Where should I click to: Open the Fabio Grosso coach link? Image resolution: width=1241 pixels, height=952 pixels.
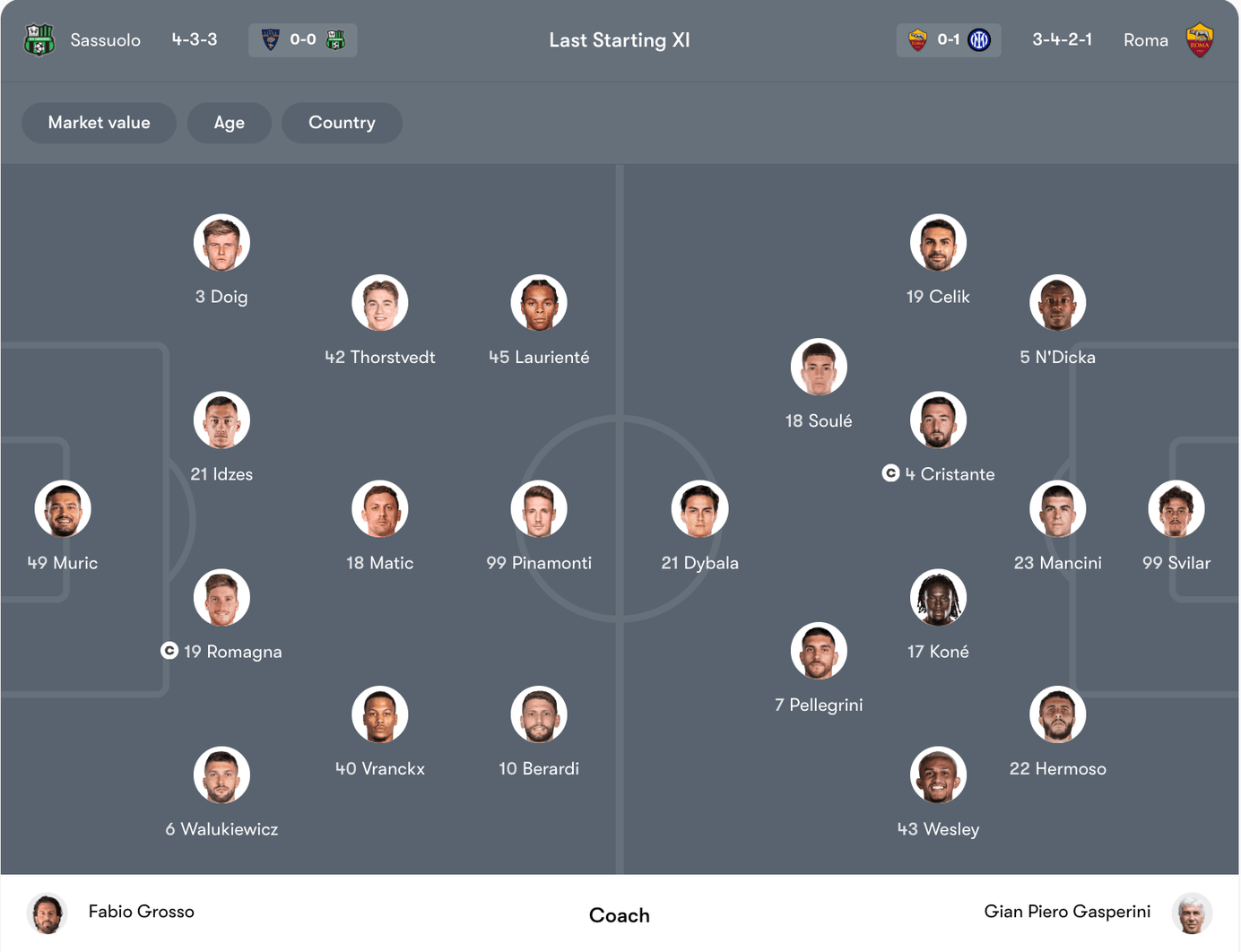coord(141,912)
